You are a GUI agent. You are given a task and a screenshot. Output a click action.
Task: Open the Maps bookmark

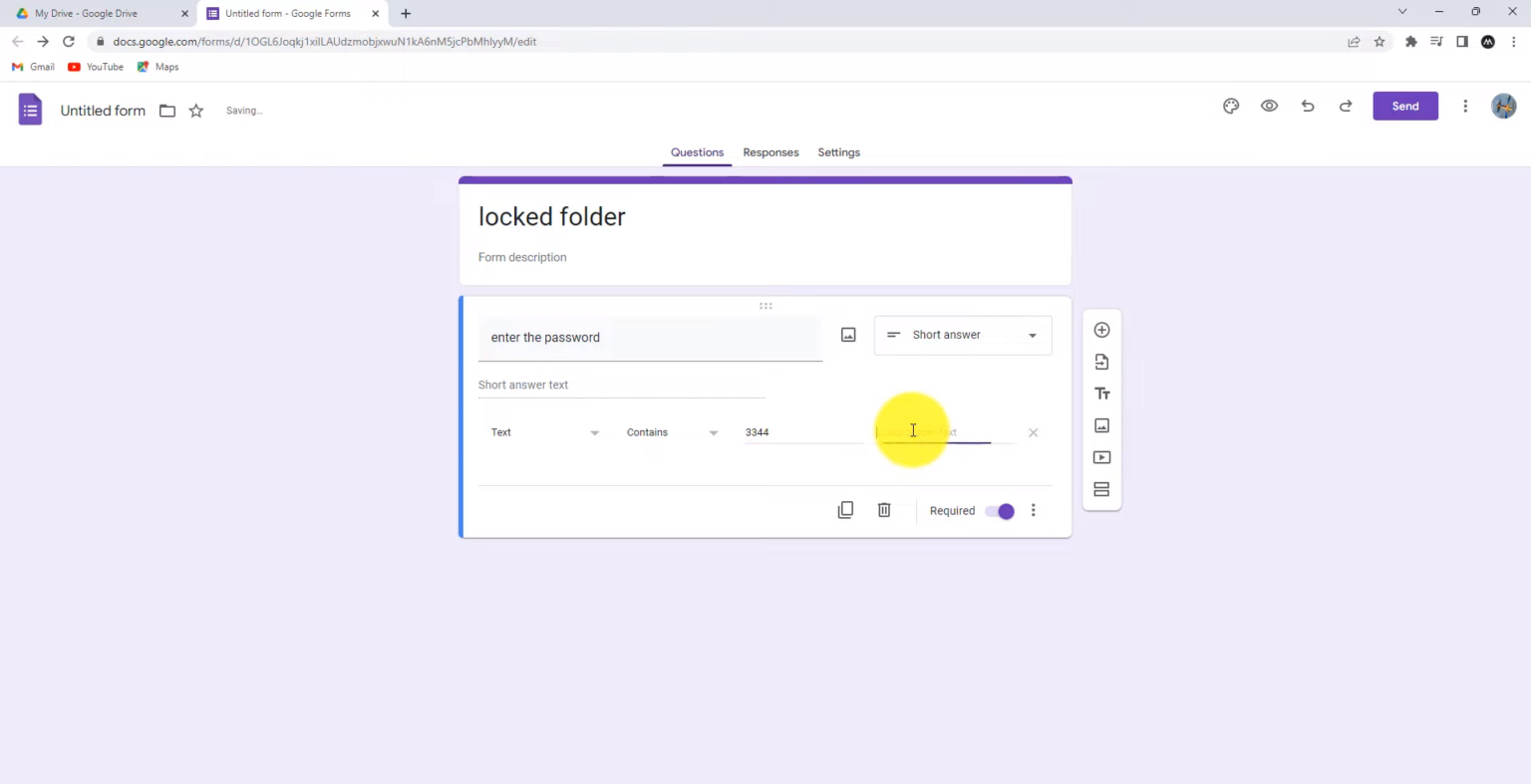(x=157, y=67)
